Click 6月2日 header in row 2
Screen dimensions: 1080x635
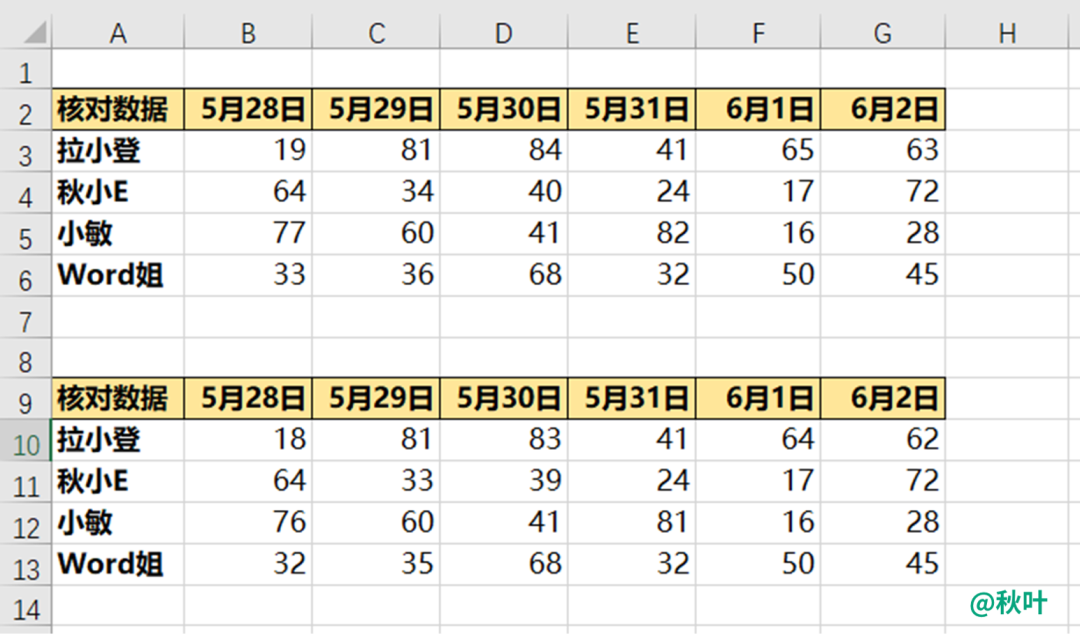pyautogui.click(x=883, y=109)
